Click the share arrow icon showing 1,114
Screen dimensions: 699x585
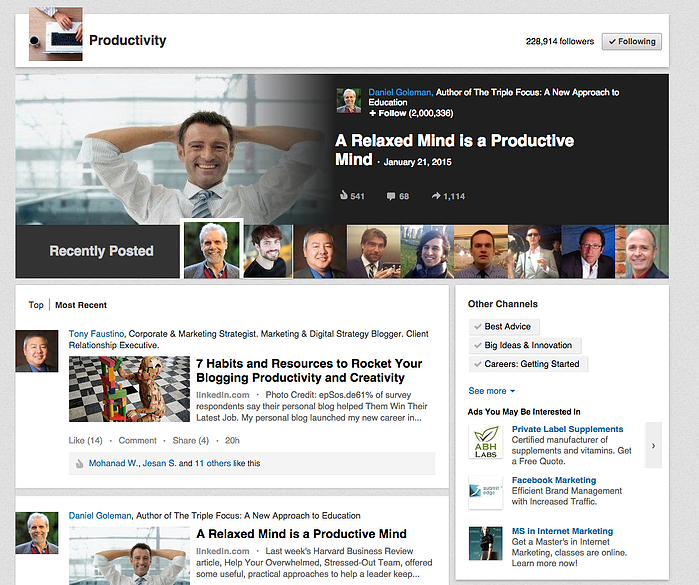point(436,196)
